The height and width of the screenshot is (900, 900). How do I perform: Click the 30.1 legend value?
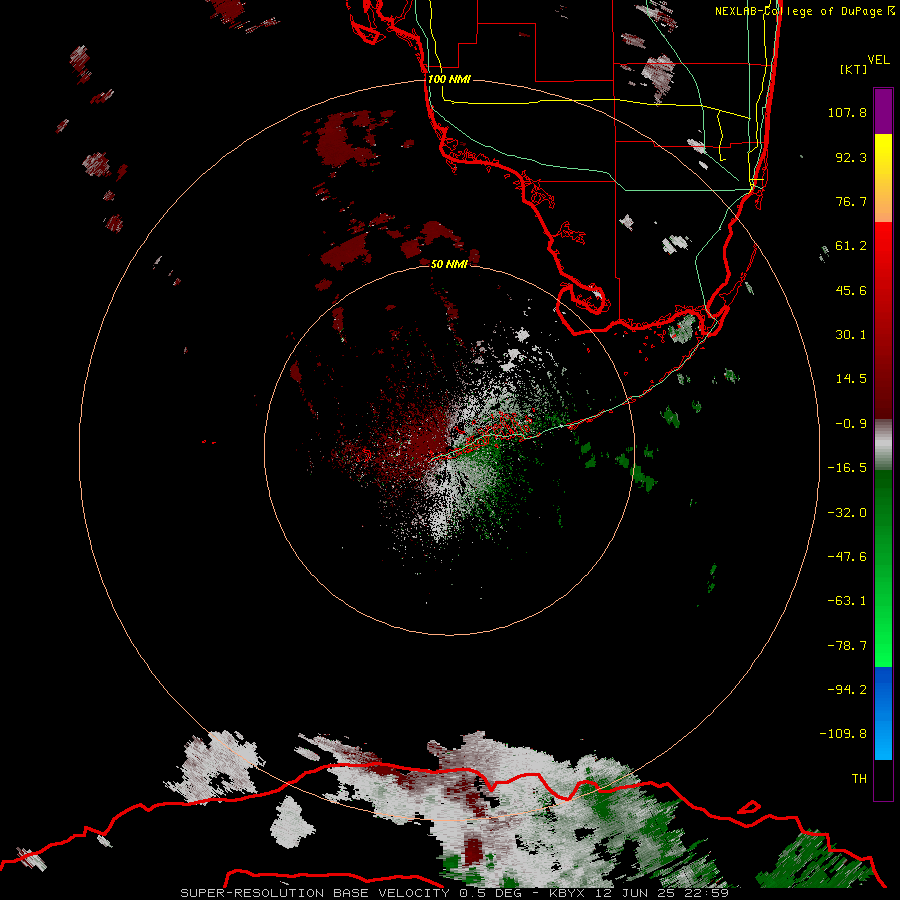coord(851,335)
